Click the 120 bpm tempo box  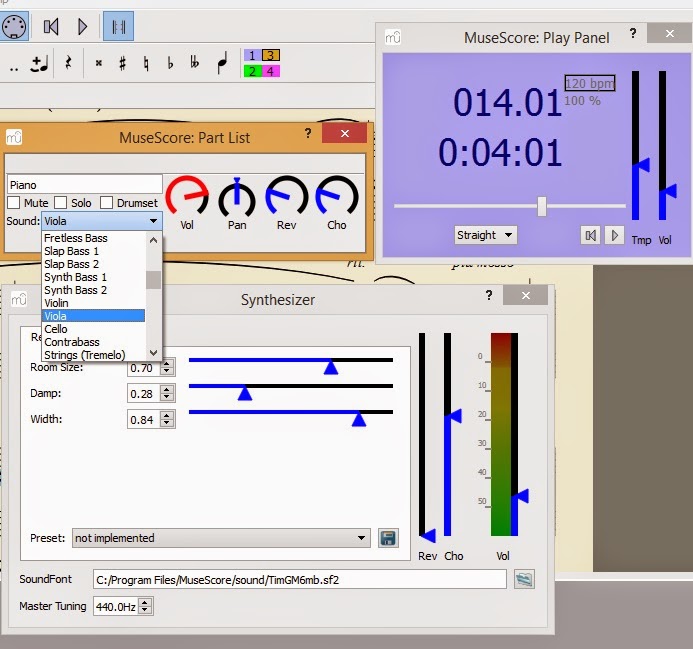[590, 83]
